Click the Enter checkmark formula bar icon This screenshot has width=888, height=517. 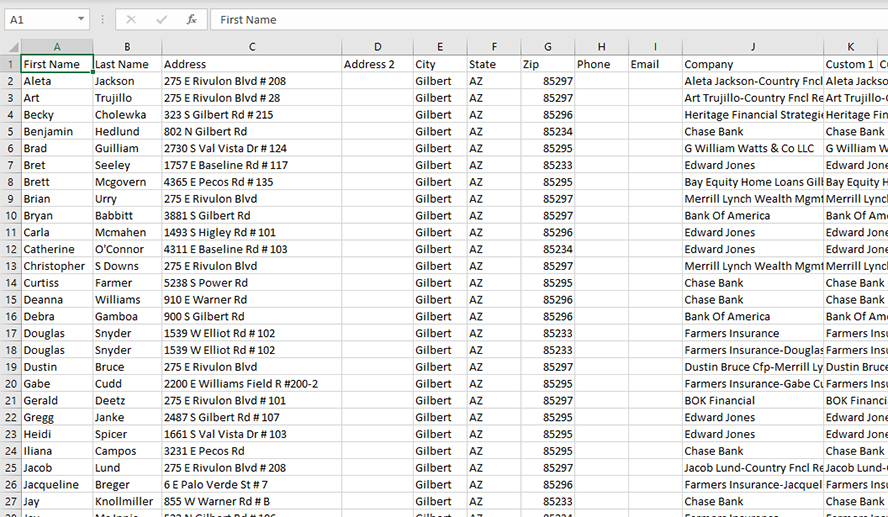tap(161, 20)
